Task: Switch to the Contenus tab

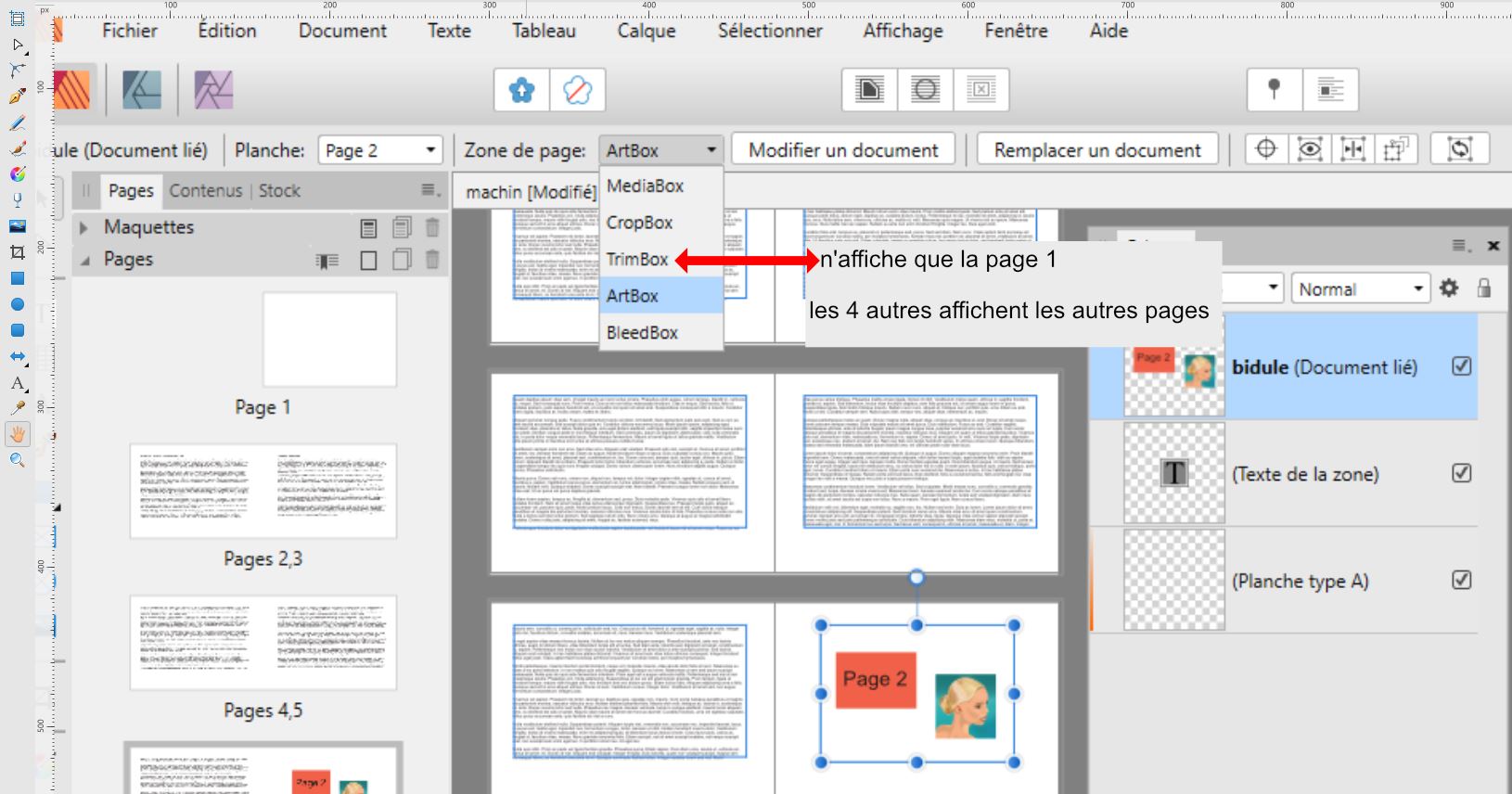Action: [x=205, y=190]
